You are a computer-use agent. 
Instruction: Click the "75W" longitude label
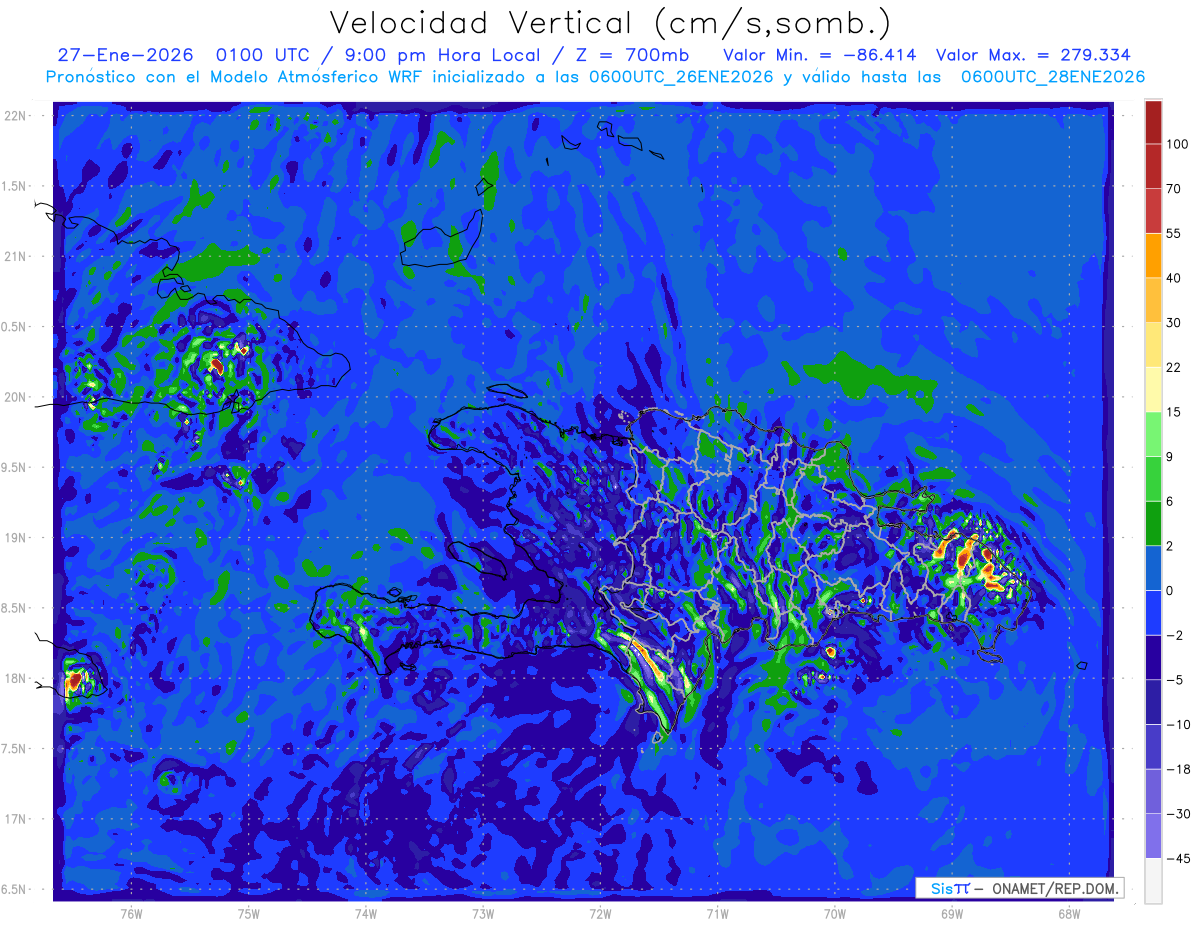pyautogui.click(x=249, y=913)
